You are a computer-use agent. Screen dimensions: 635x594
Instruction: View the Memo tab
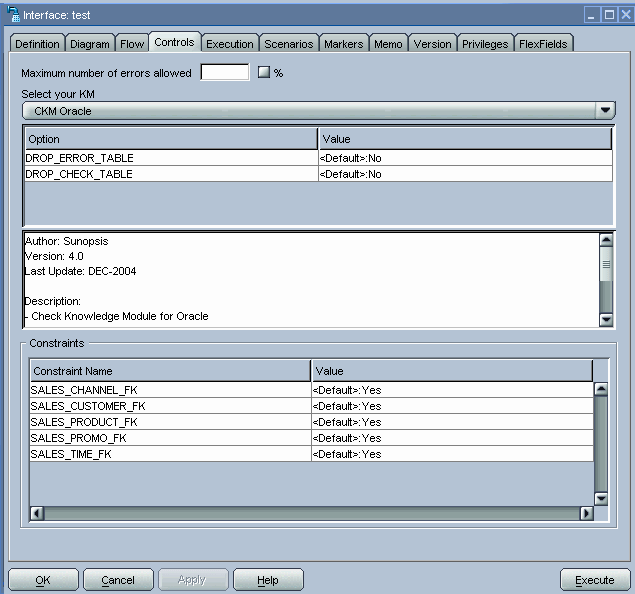click(x=388, y=44)
